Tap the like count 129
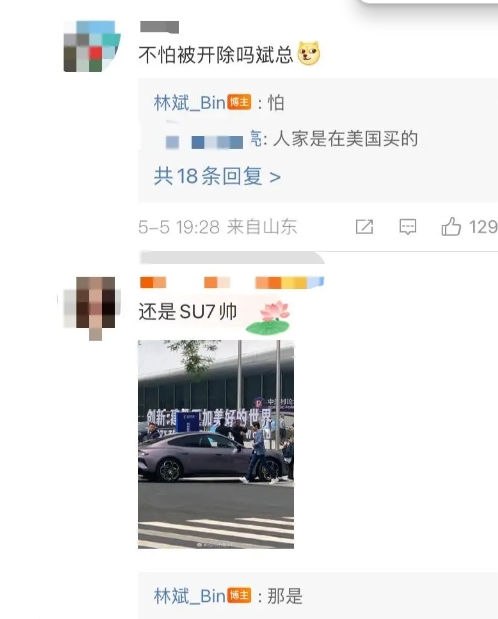Image resolution: width=498 pixels, height=619 pixels. (x=483, y=227)
